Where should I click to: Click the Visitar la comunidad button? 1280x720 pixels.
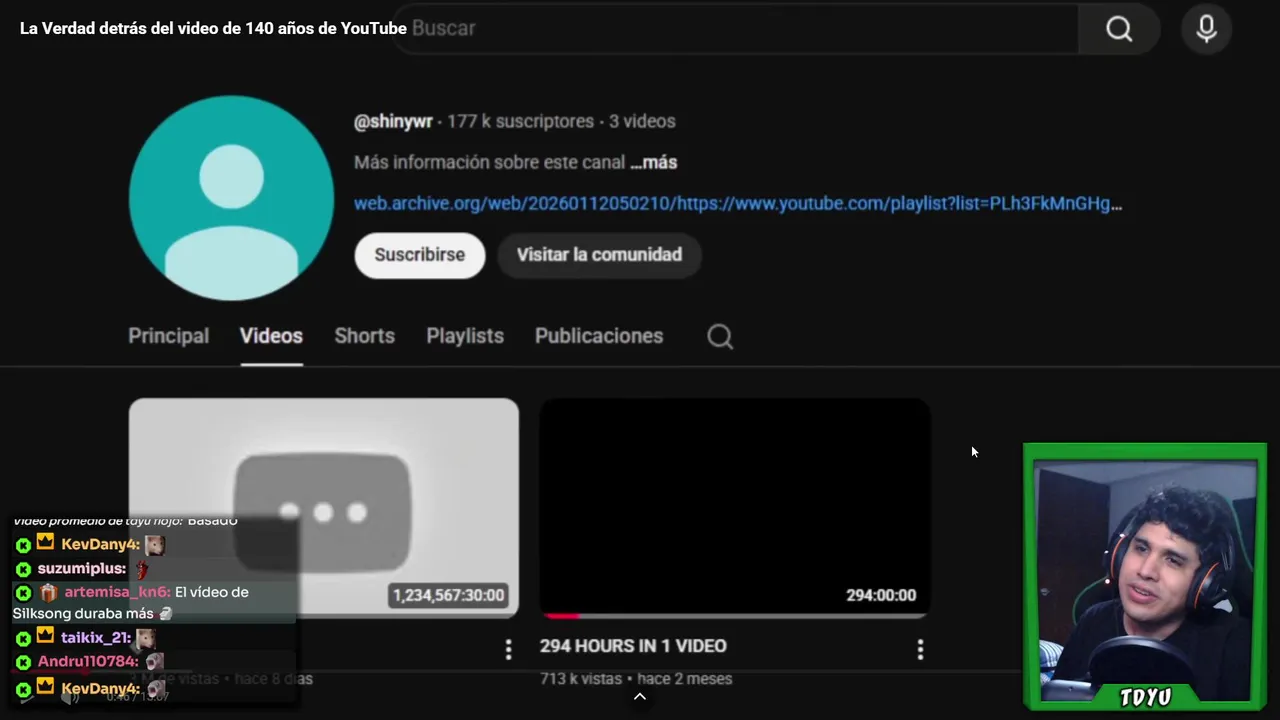599,255
